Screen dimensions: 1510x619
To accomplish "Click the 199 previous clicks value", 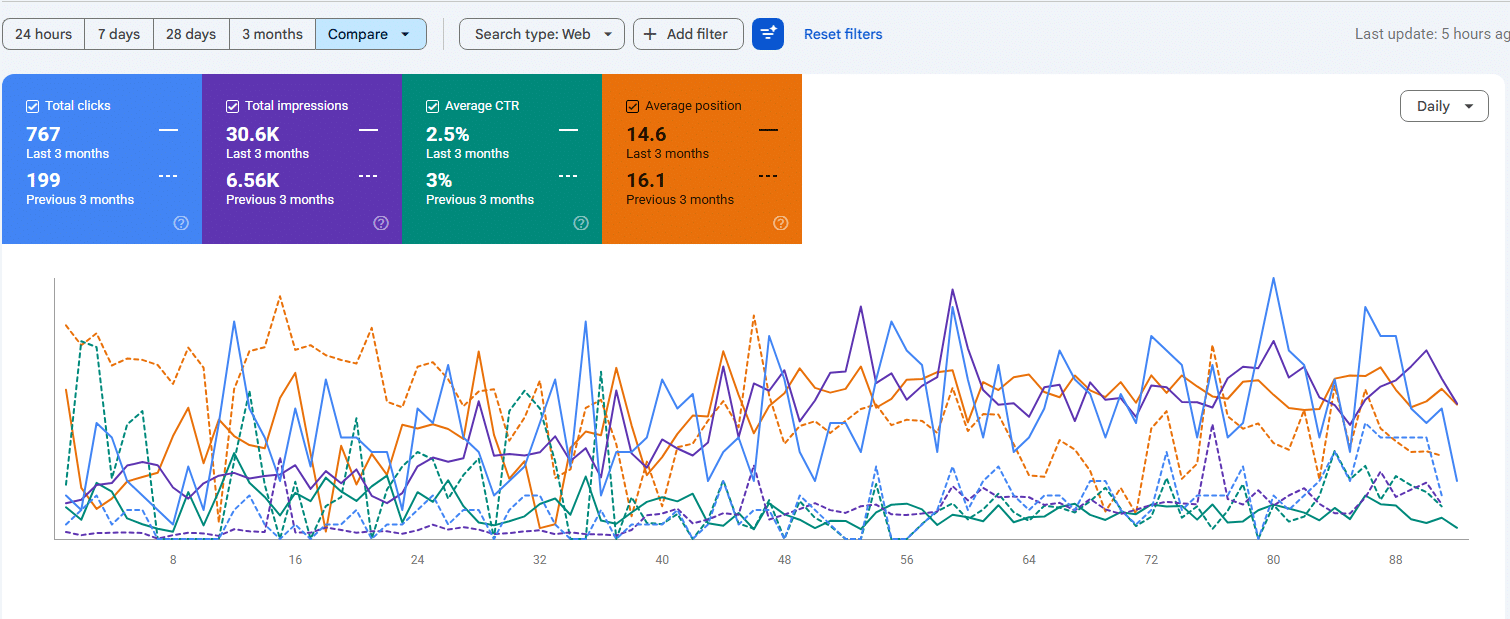I will pyautogui.click(x=43, y=180).
